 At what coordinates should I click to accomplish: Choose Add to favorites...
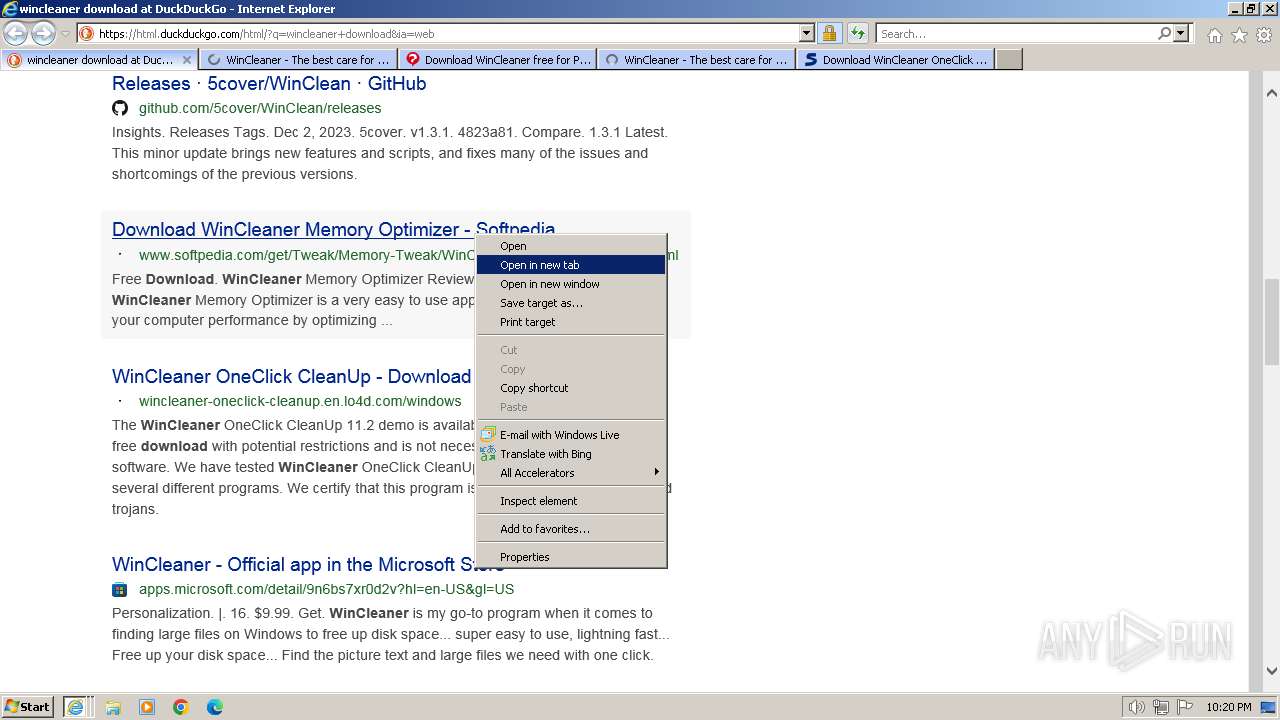pyautogui.click(x=571, y=529)
